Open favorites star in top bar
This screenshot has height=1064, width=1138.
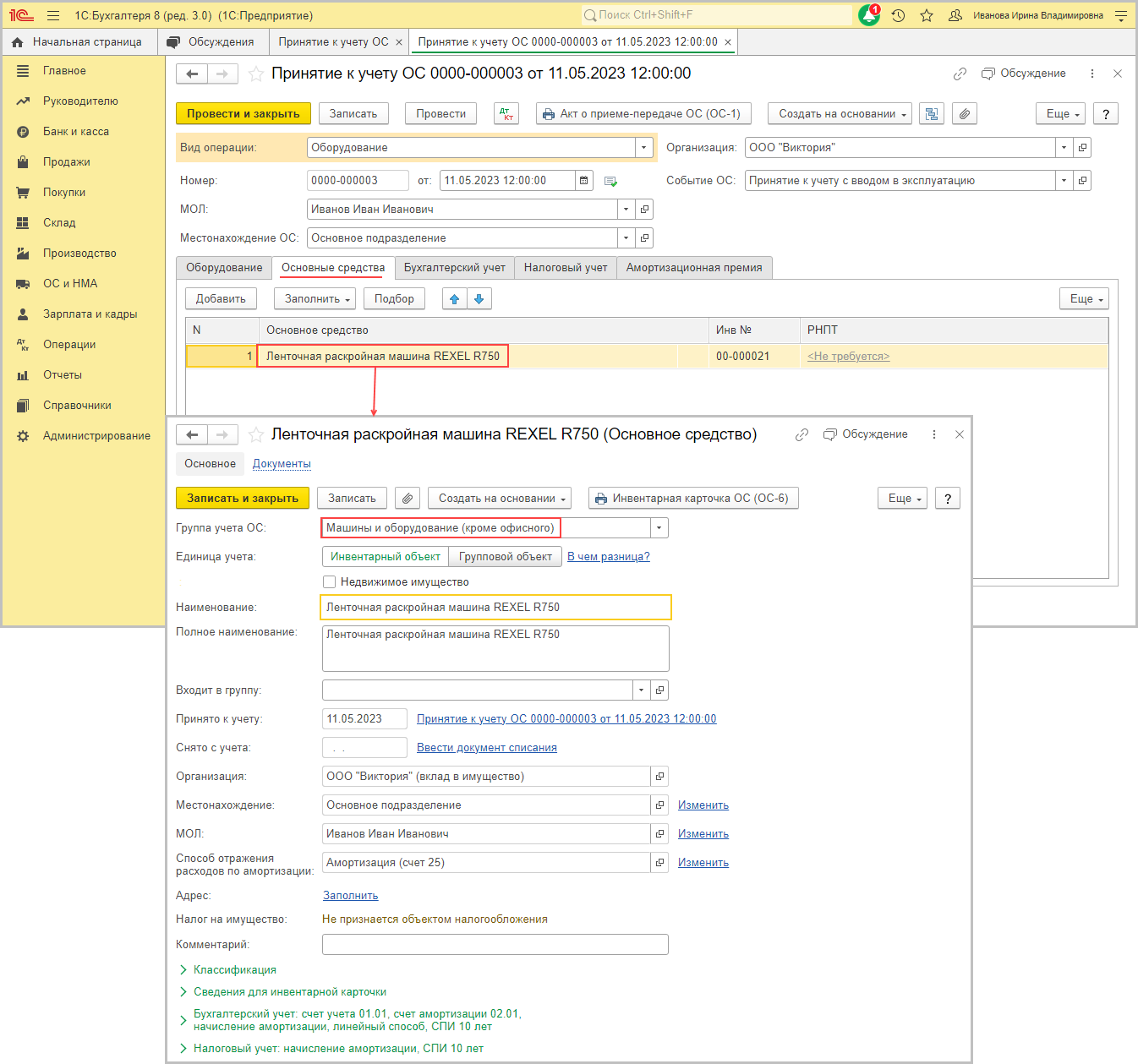pos(927,15)
